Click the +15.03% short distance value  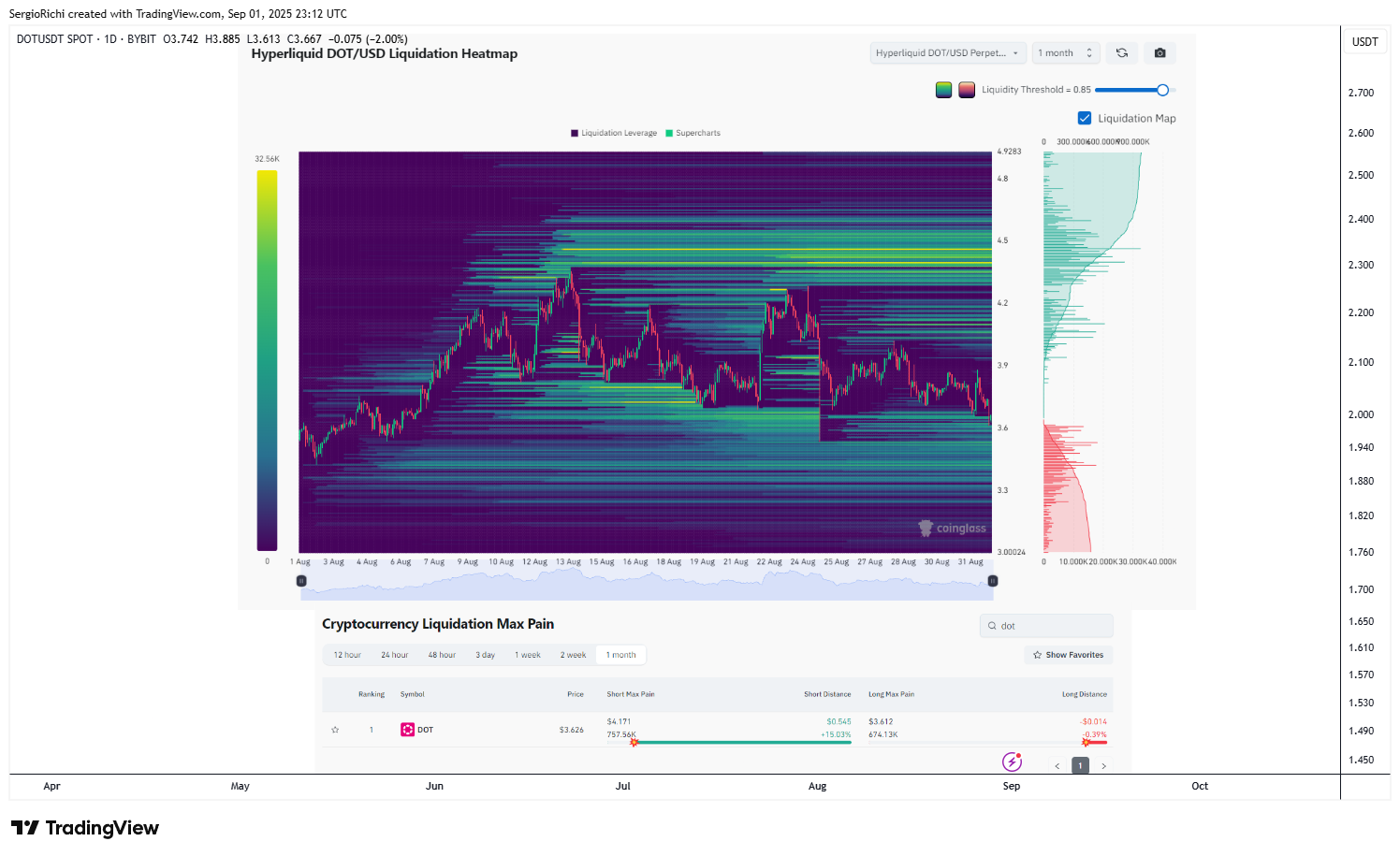(836, 734)
